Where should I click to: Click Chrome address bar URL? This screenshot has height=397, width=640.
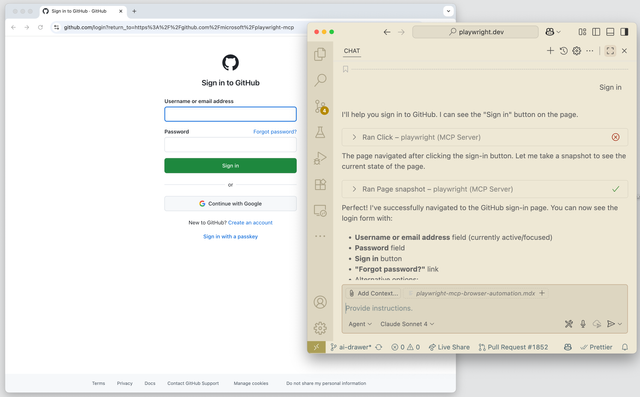point(179,27)
